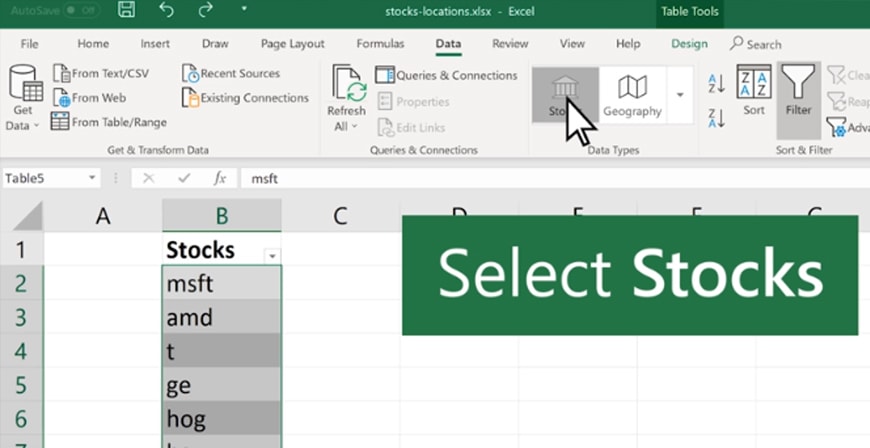
Task: Open Customize Quick Access Toolbar dropdown
Action: pyautogui.click(x=244, y=9)
